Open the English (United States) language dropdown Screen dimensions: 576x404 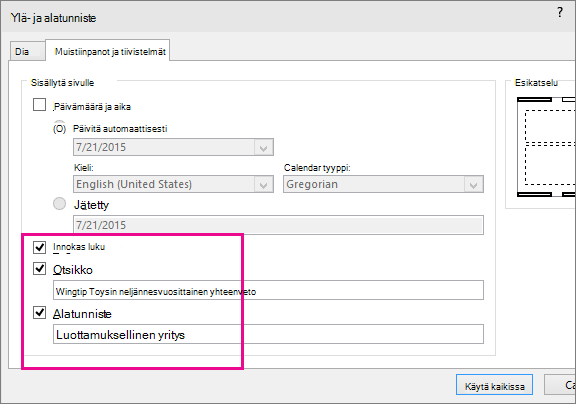pos(173,184)
